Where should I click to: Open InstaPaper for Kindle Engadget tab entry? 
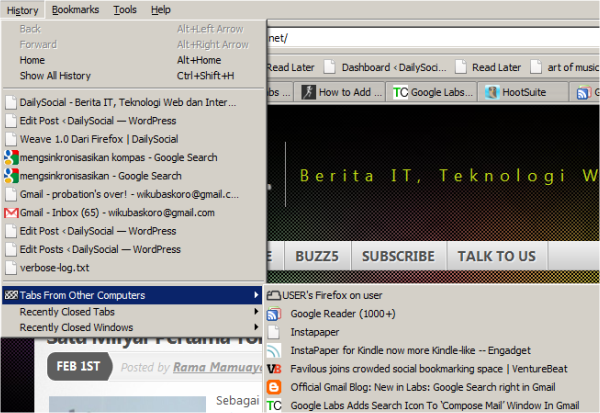click(432, 351)
